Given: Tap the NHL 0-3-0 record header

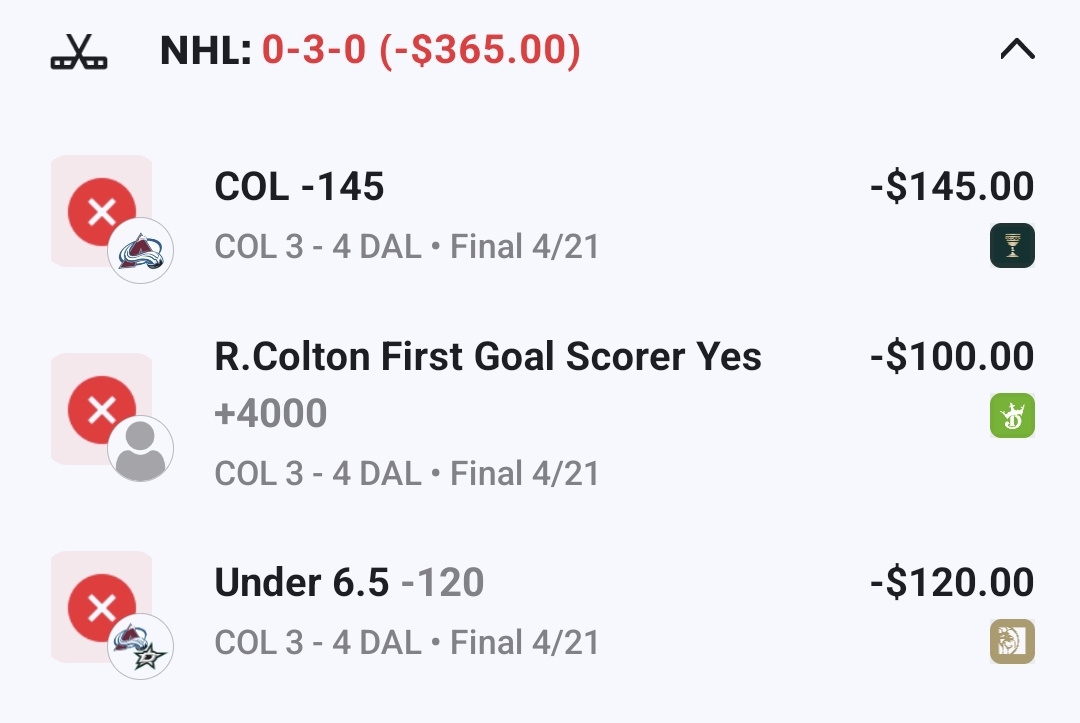Looking at the screenshot, I should click(370, 51).
